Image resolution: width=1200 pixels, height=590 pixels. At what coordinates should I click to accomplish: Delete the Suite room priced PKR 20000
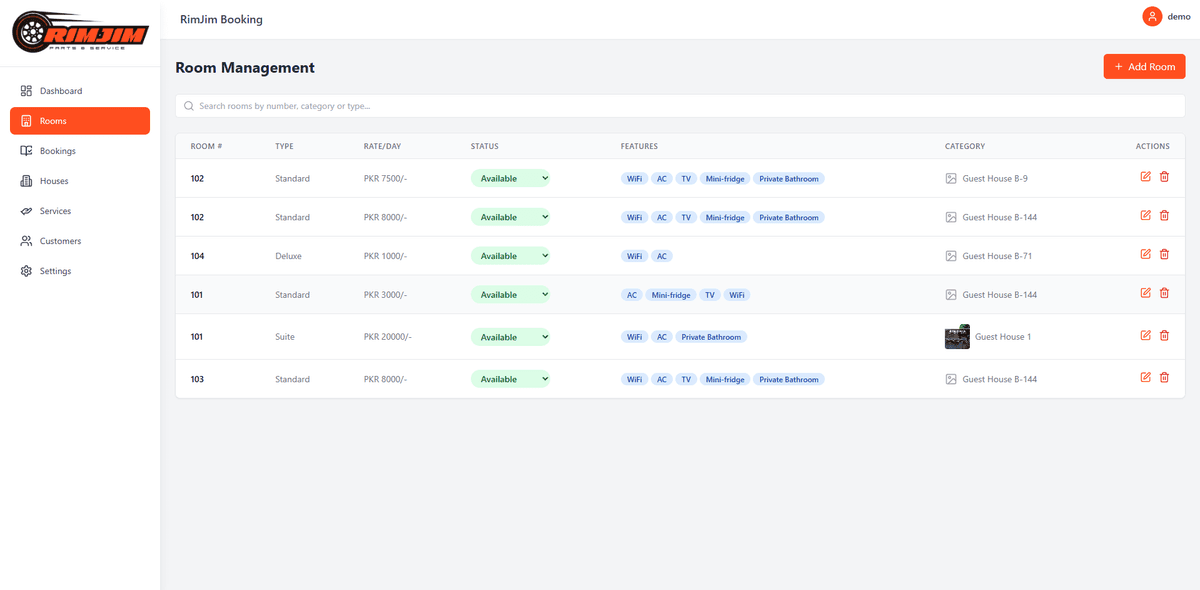point(1164,335)
